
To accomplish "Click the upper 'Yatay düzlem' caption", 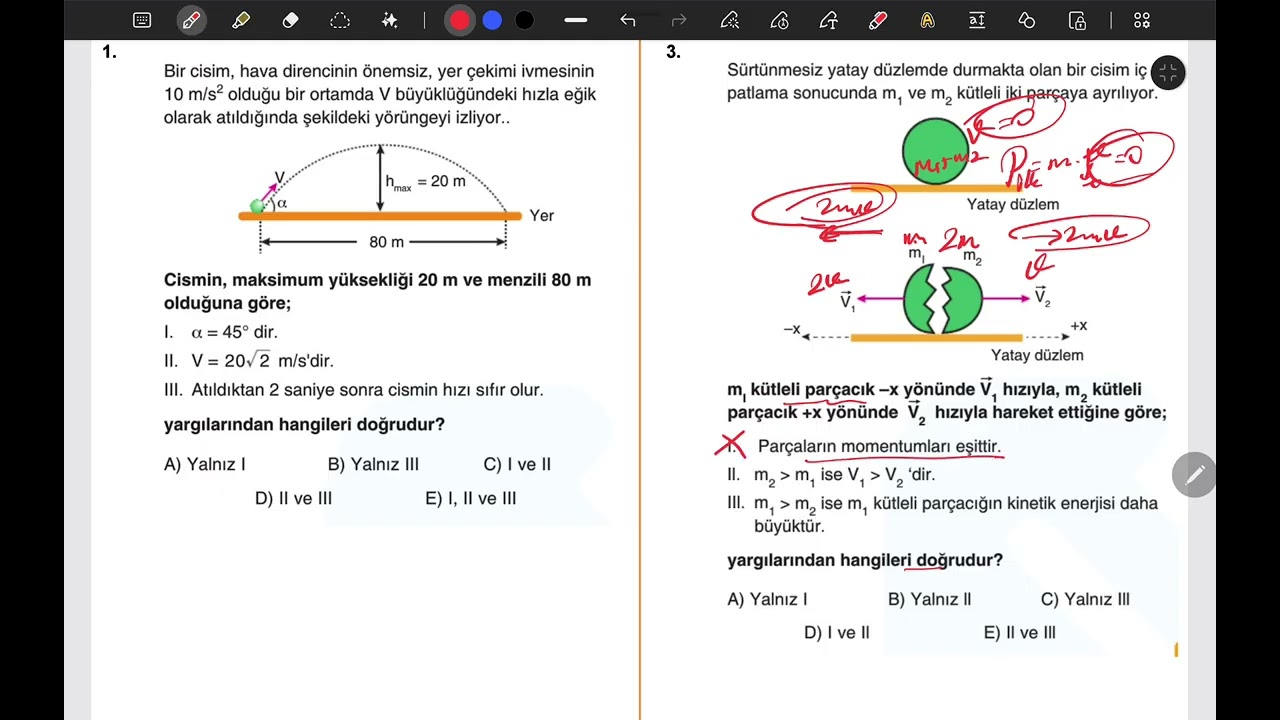I will pyautogui.click(x=1012, y=204).
